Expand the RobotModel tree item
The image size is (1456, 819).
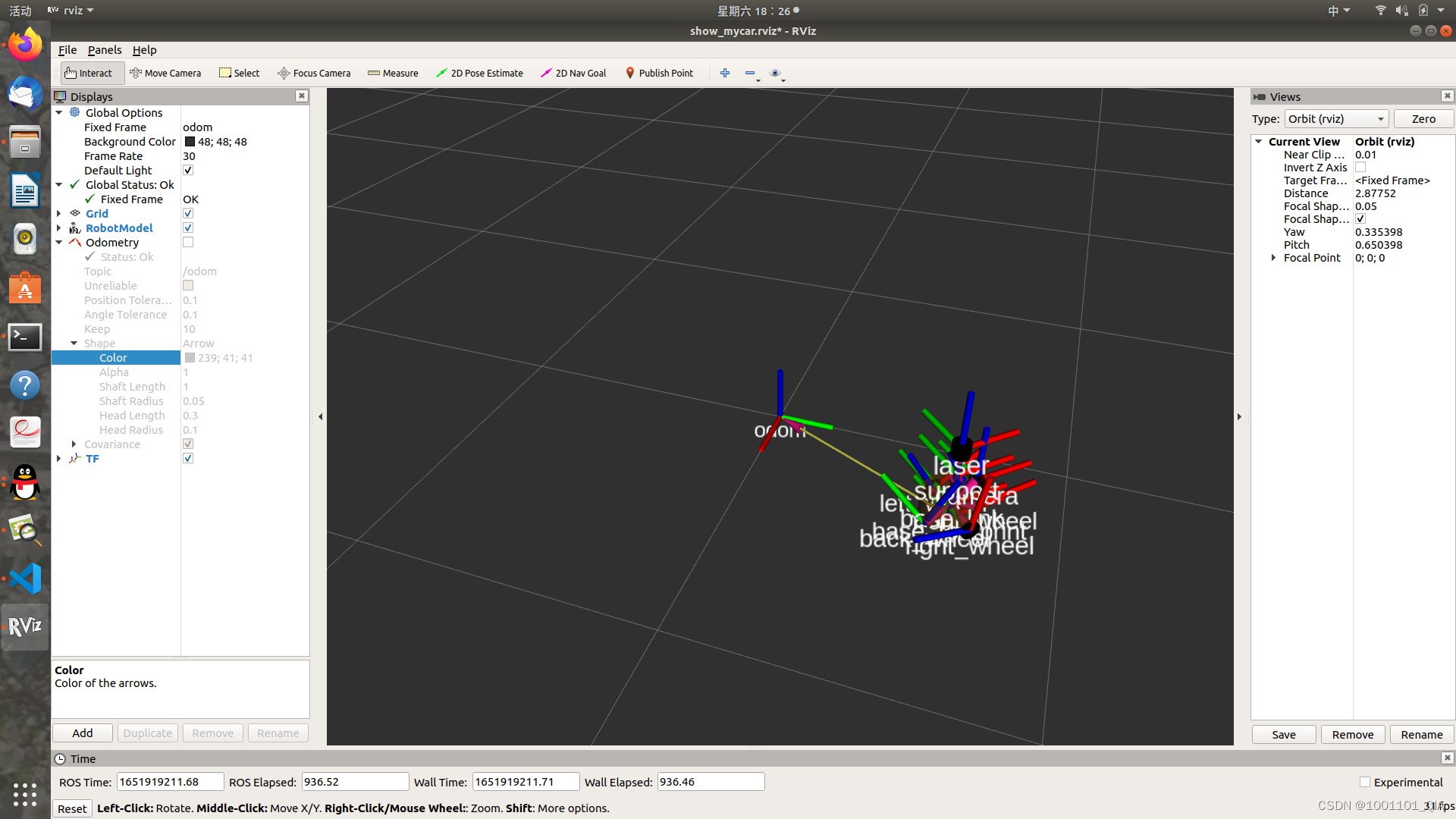click(59, 228)
